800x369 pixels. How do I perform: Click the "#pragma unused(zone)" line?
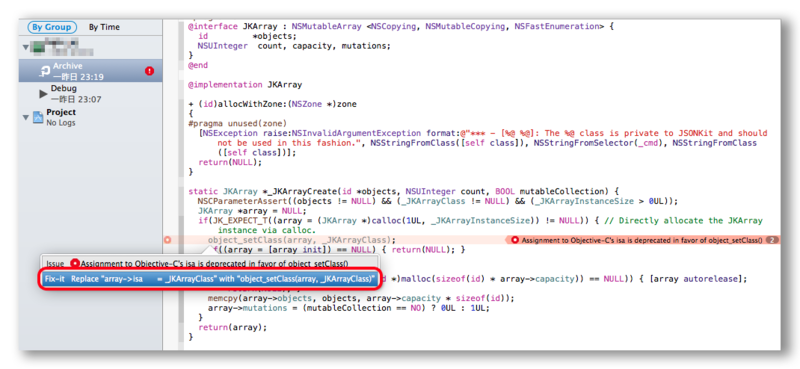238,124
